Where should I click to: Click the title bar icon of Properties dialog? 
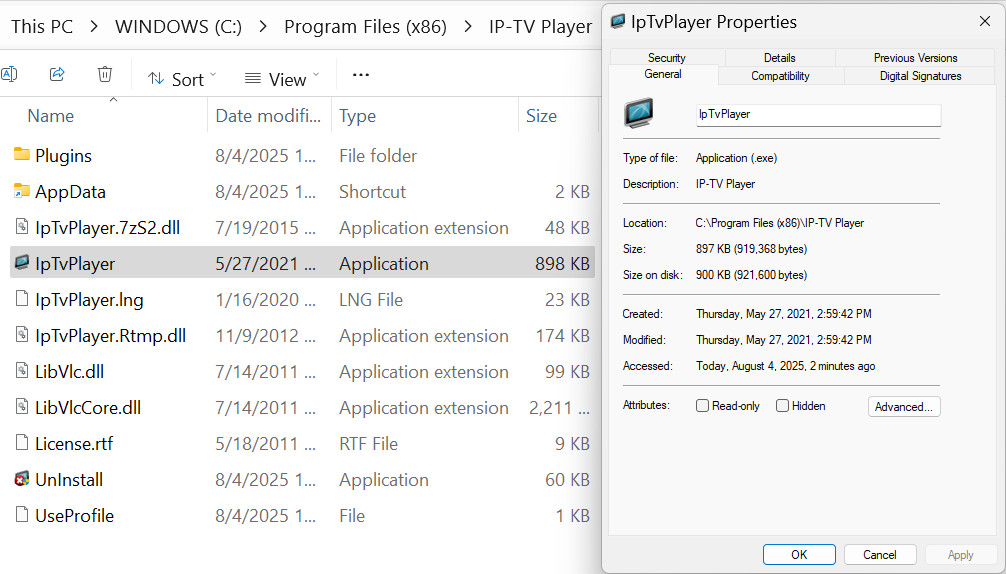618,21
